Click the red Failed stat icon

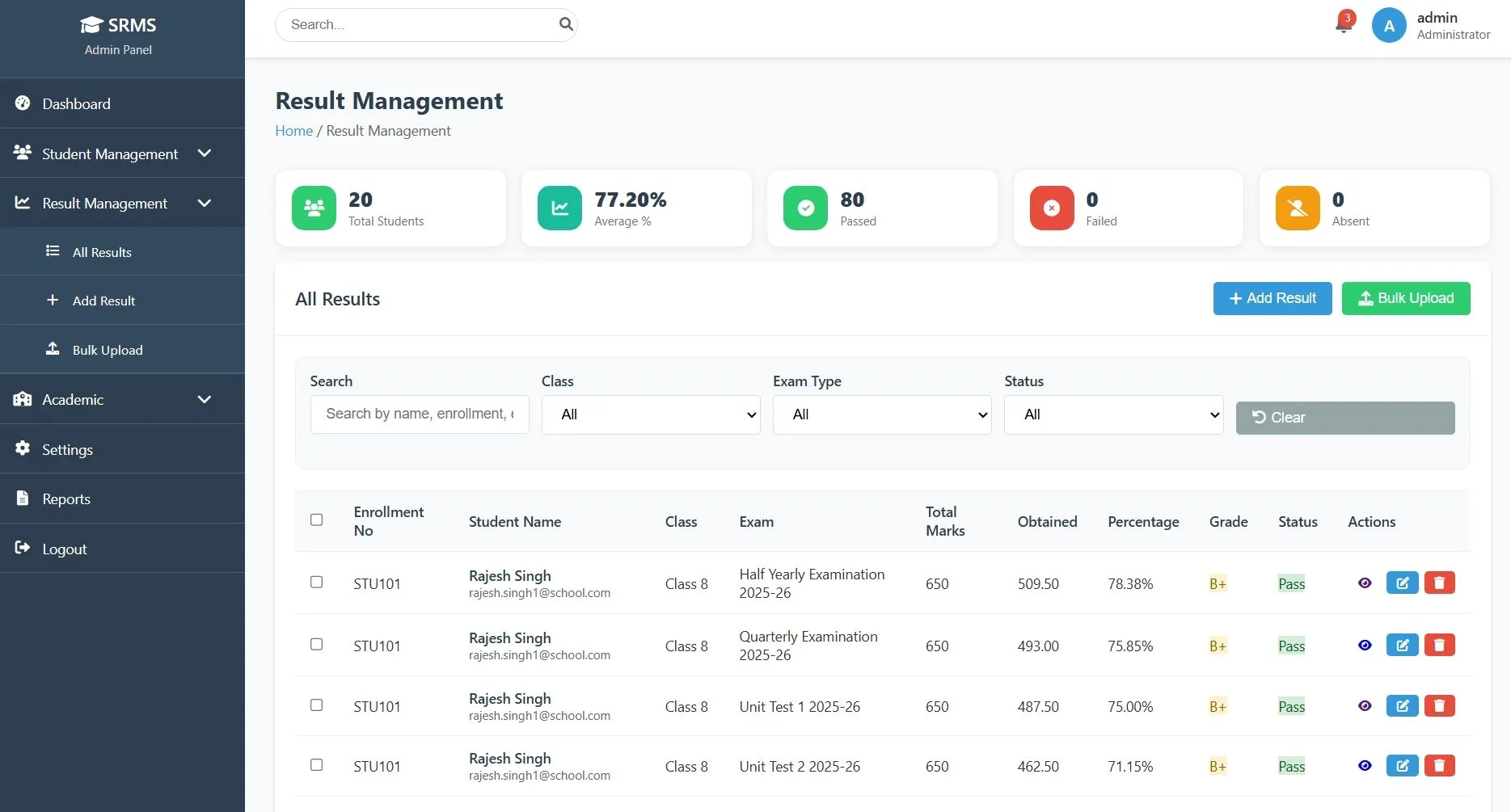pos(1051,208)
